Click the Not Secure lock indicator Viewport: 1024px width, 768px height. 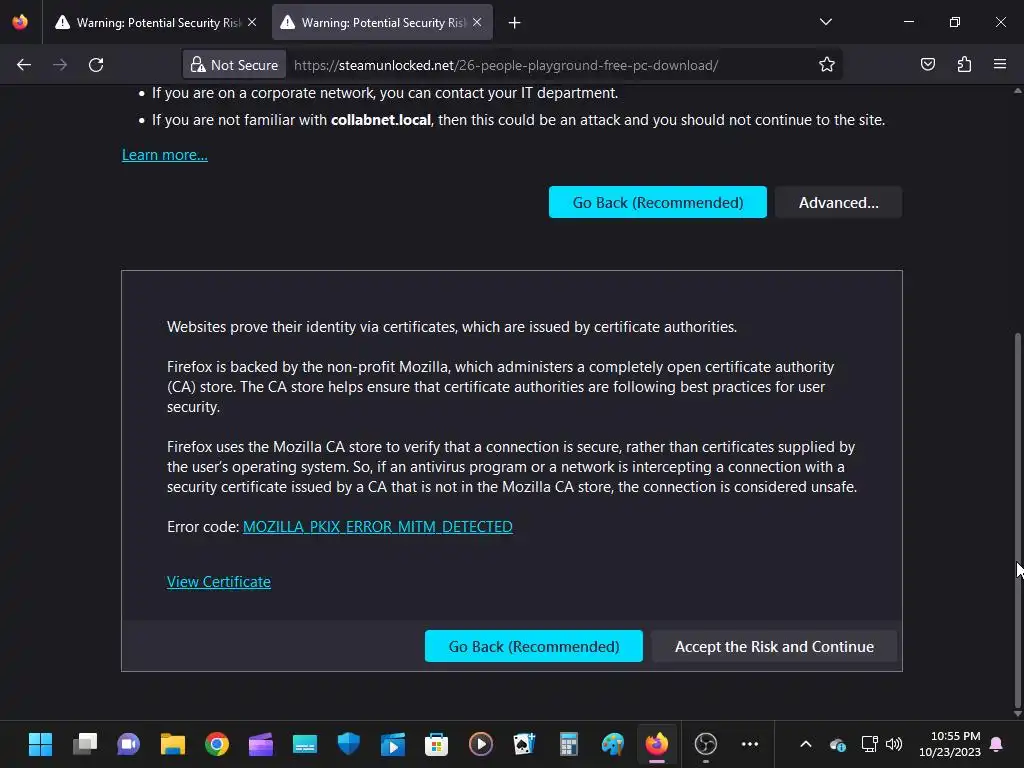(x=234, y=65)
